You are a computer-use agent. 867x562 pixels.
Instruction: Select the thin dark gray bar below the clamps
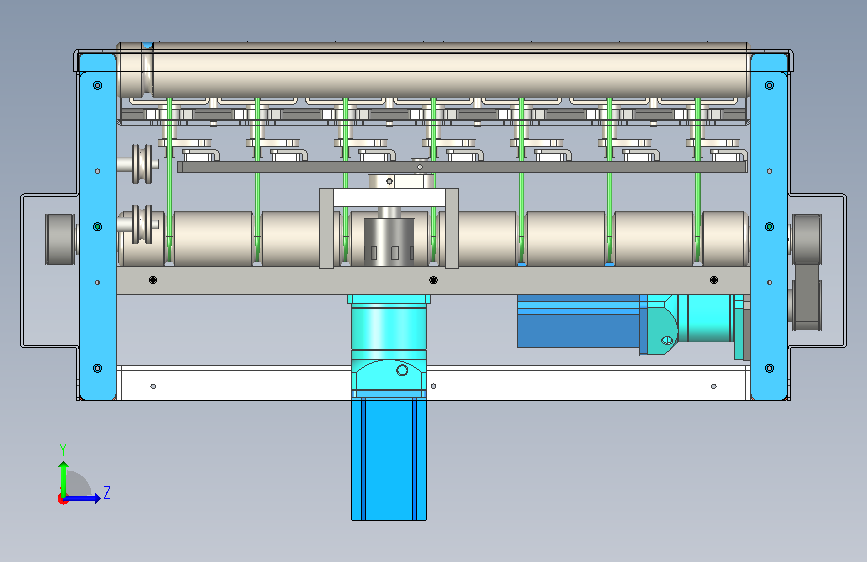462,167
